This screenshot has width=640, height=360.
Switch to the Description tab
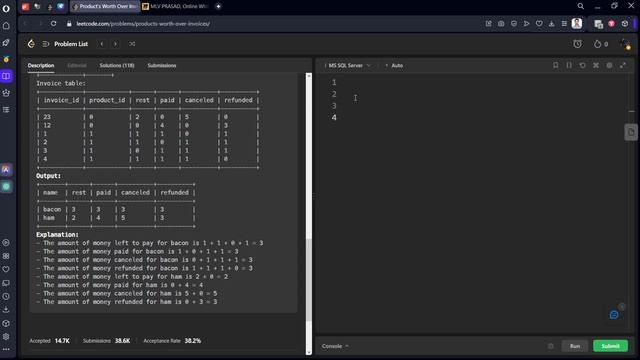pos(41,65)
